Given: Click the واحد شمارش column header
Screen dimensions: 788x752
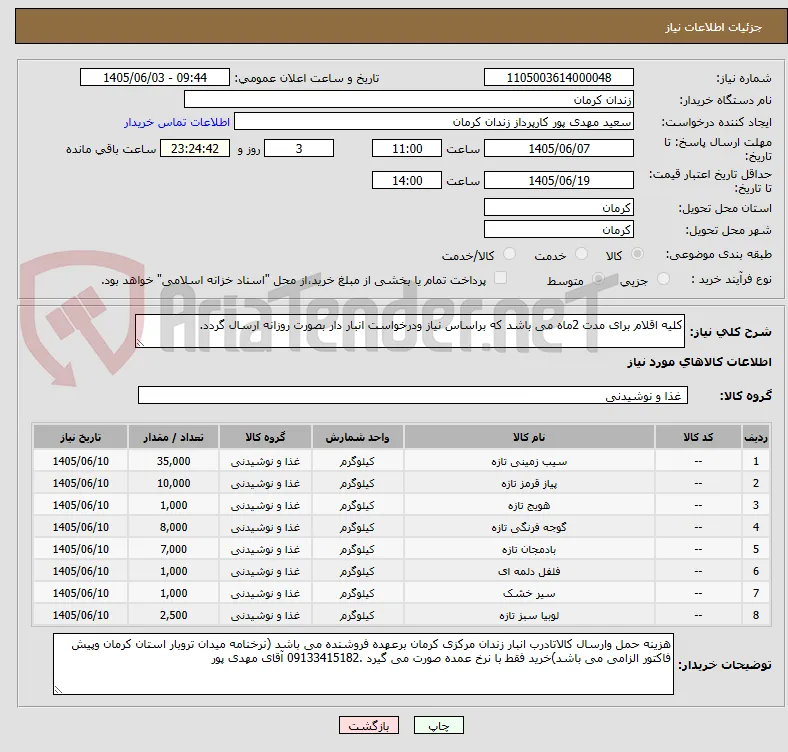Looking at the screenshot, I should point(357,437).
